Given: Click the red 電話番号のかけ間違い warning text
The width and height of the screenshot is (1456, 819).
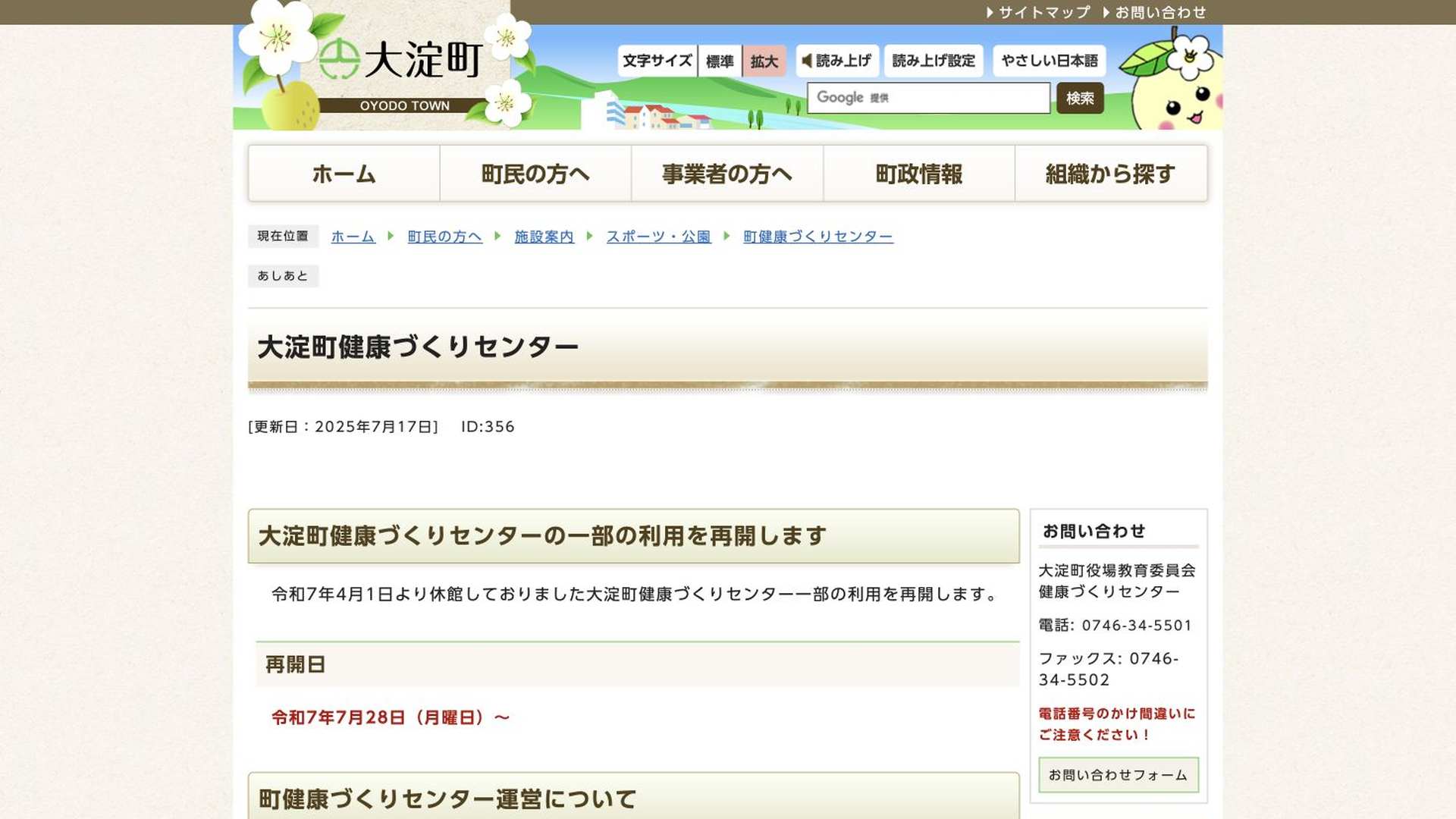Looking at the screenshot, I should [x=1116, y=724].
